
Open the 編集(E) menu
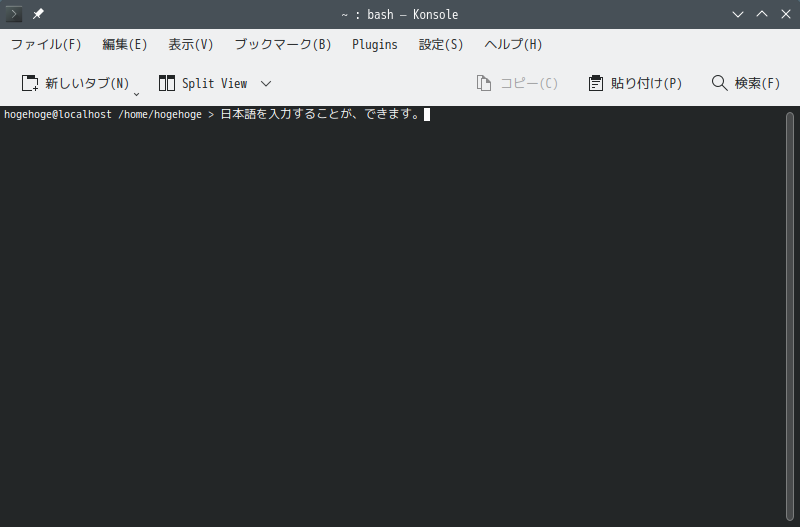tap(124, 44)
